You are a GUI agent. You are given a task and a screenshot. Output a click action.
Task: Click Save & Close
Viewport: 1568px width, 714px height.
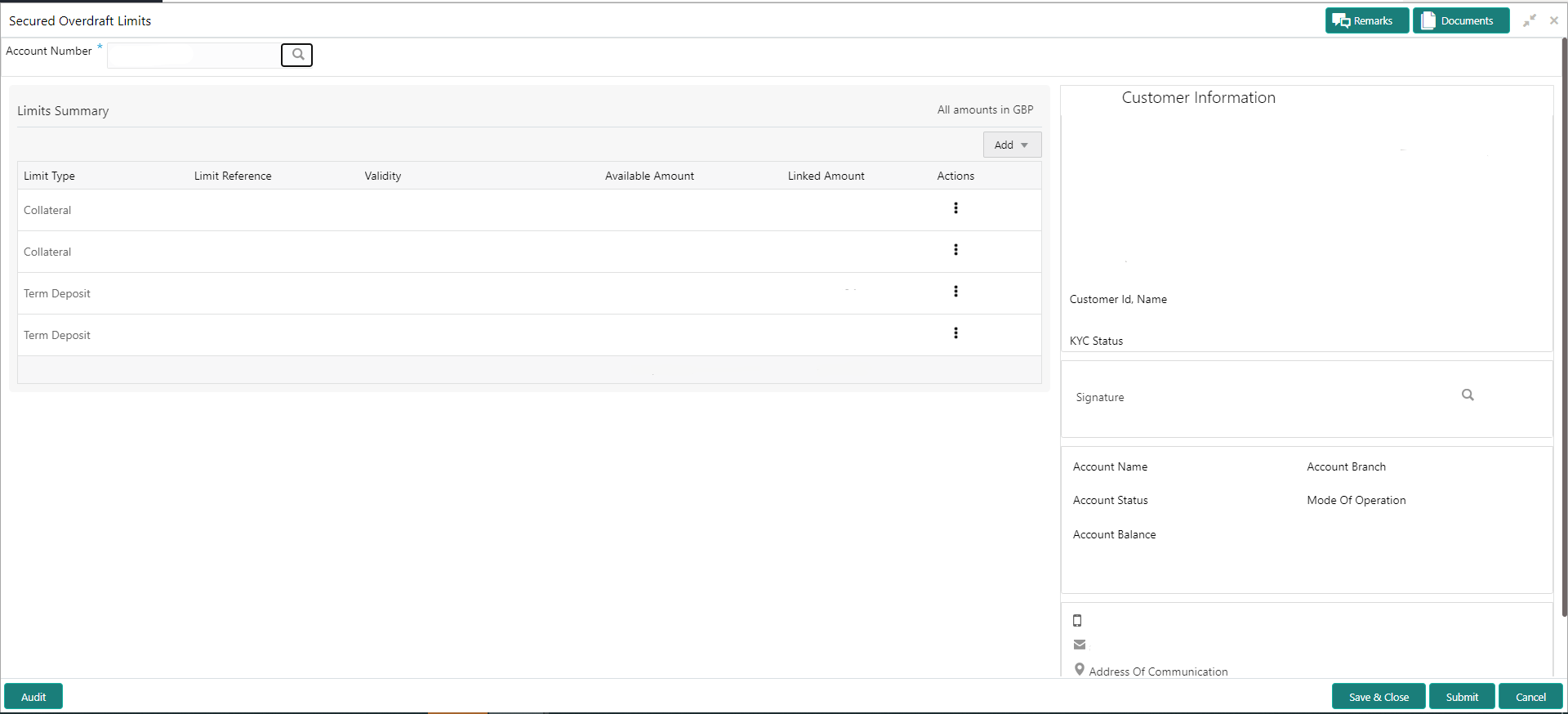pyautogui.click(x=1379, y=697)
